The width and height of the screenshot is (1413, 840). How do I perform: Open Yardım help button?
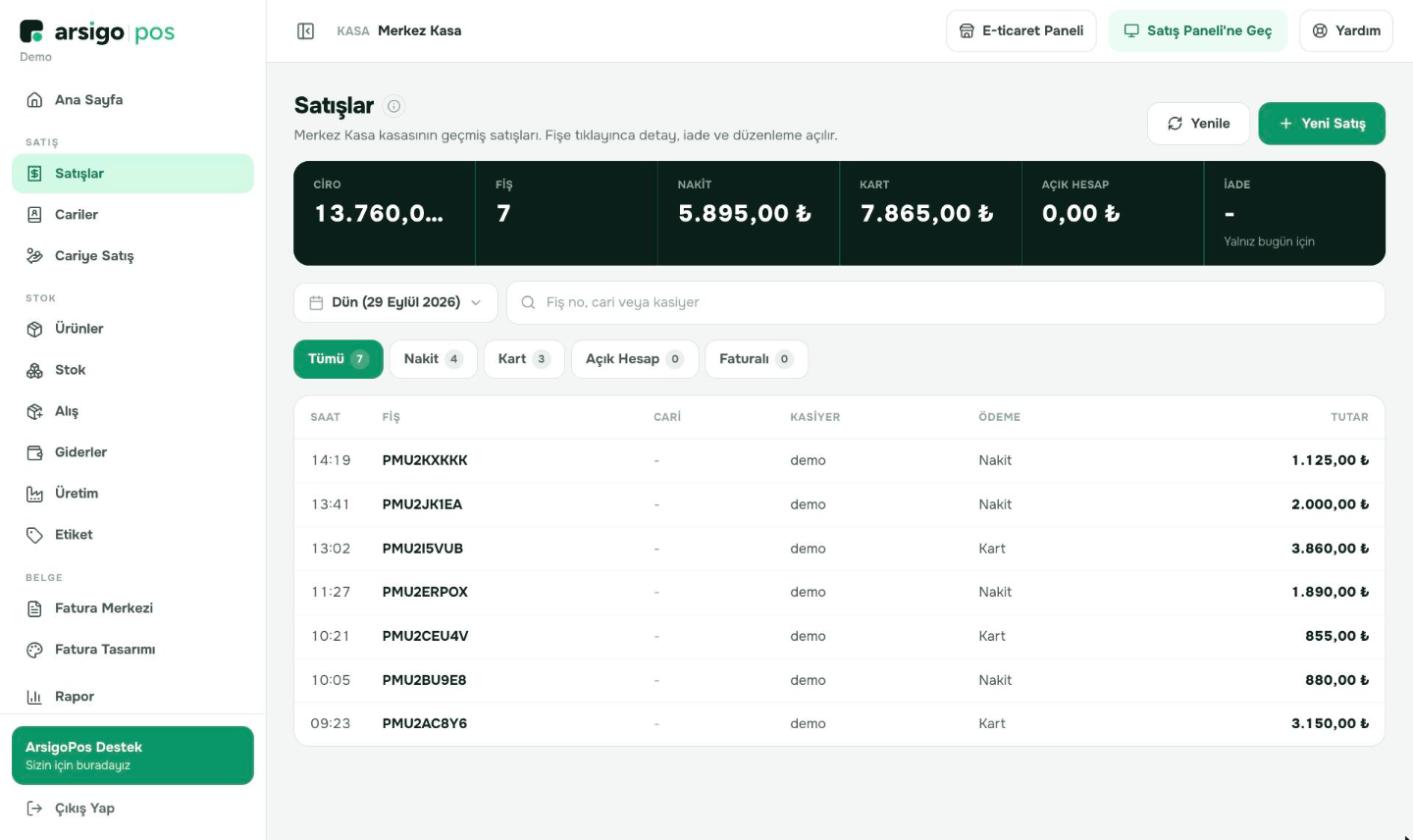click(x=1346, y=31)
